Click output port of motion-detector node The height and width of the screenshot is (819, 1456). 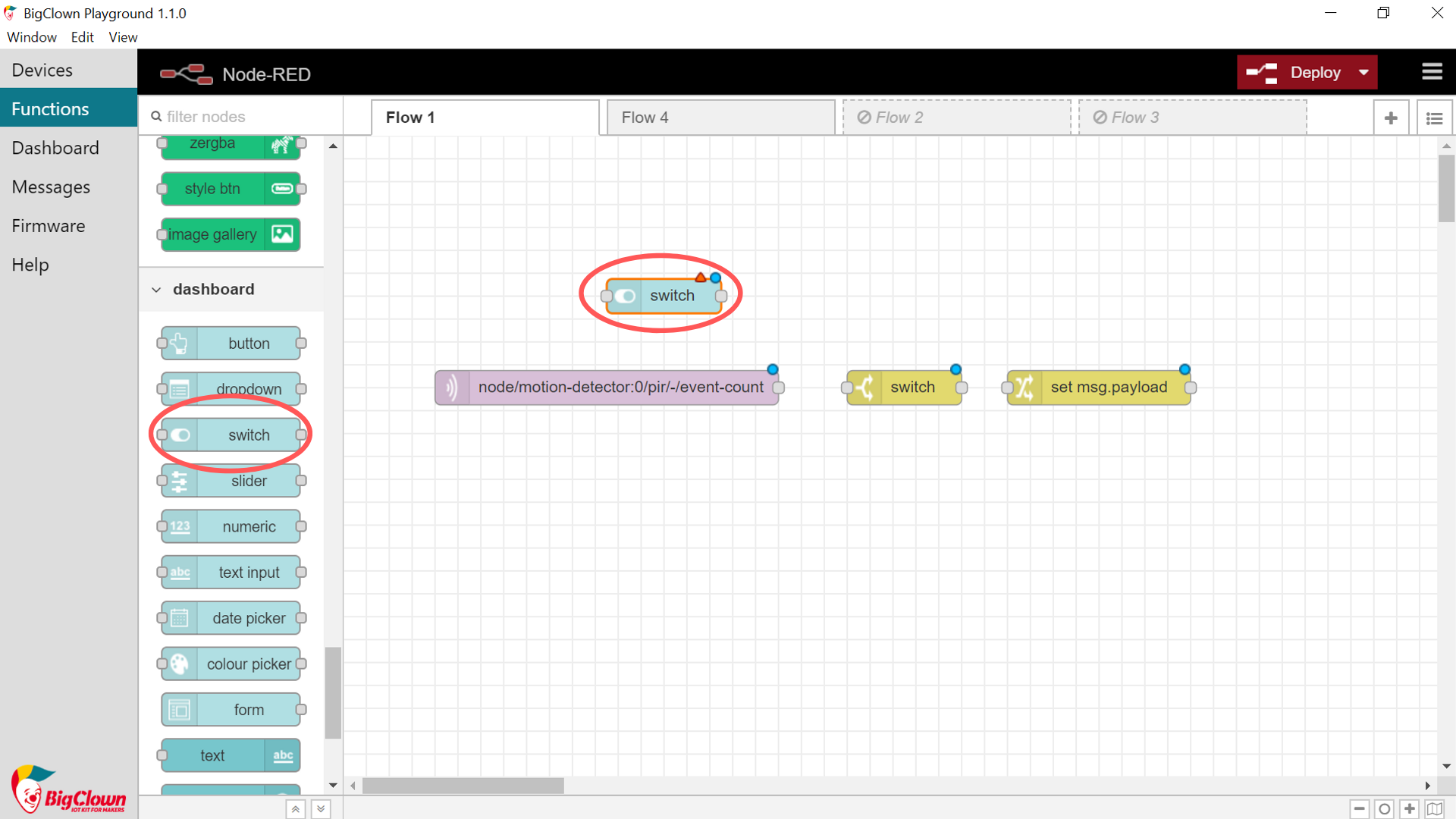[x=779, y=388]
